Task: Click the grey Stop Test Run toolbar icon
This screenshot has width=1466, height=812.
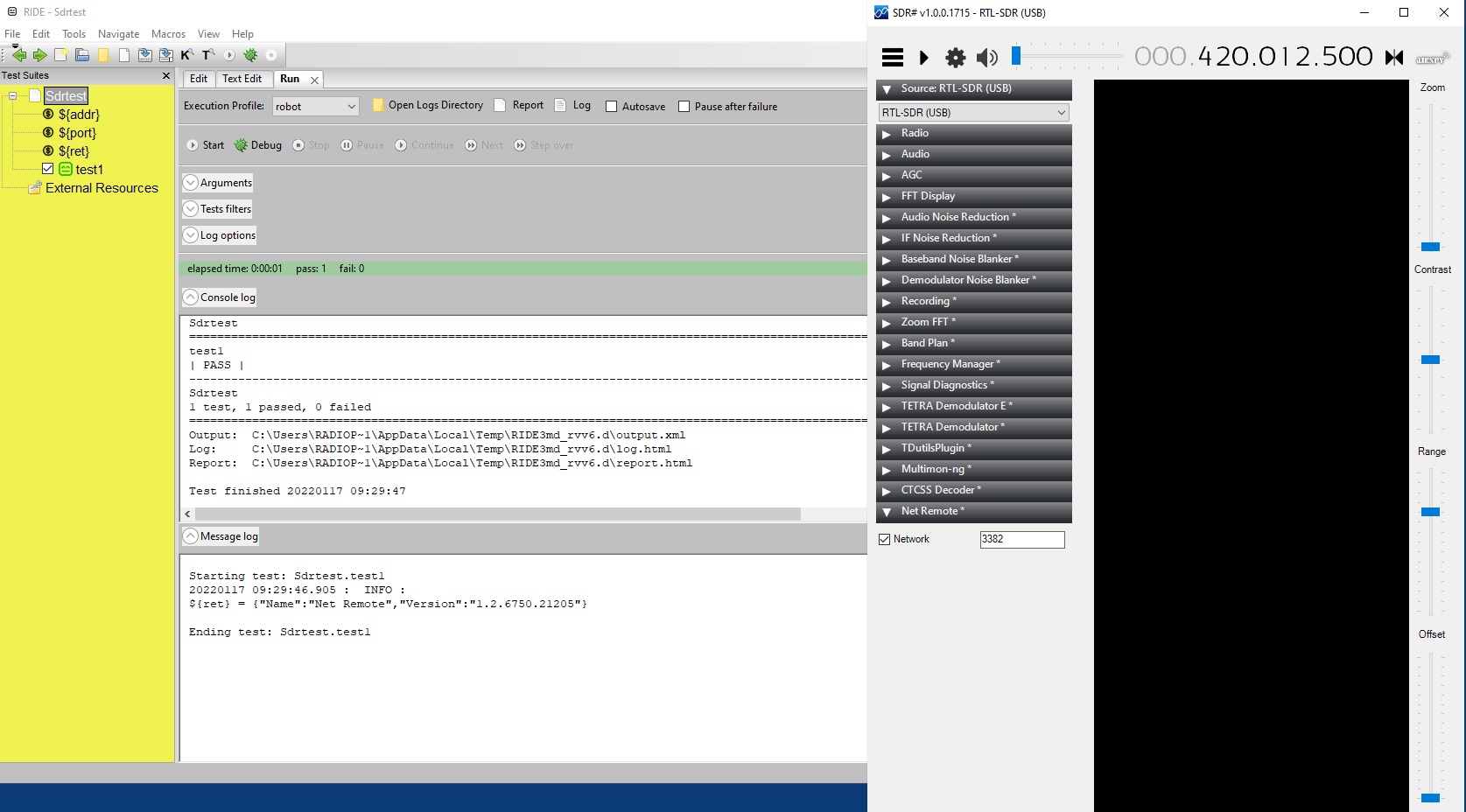Action: pyautogui.click(x=271, y=55)
